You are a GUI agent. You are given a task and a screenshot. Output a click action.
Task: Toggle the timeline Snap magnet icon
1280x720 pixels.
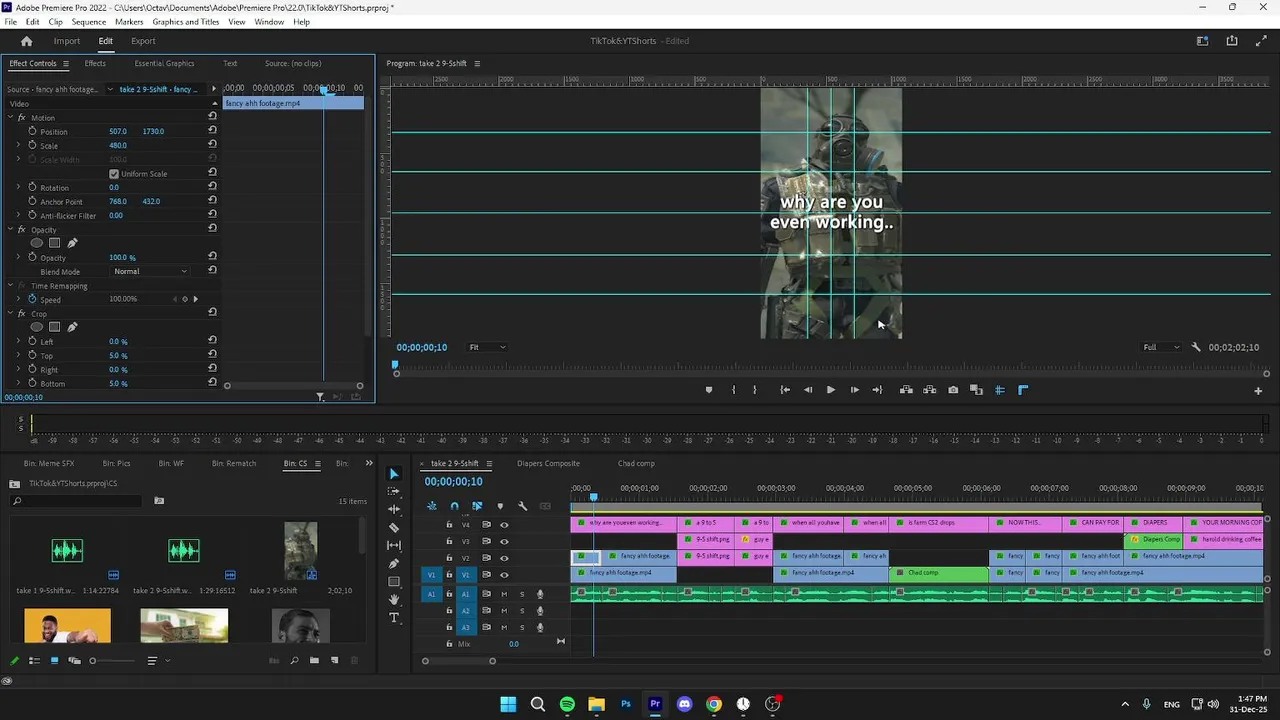coord(454,506)
